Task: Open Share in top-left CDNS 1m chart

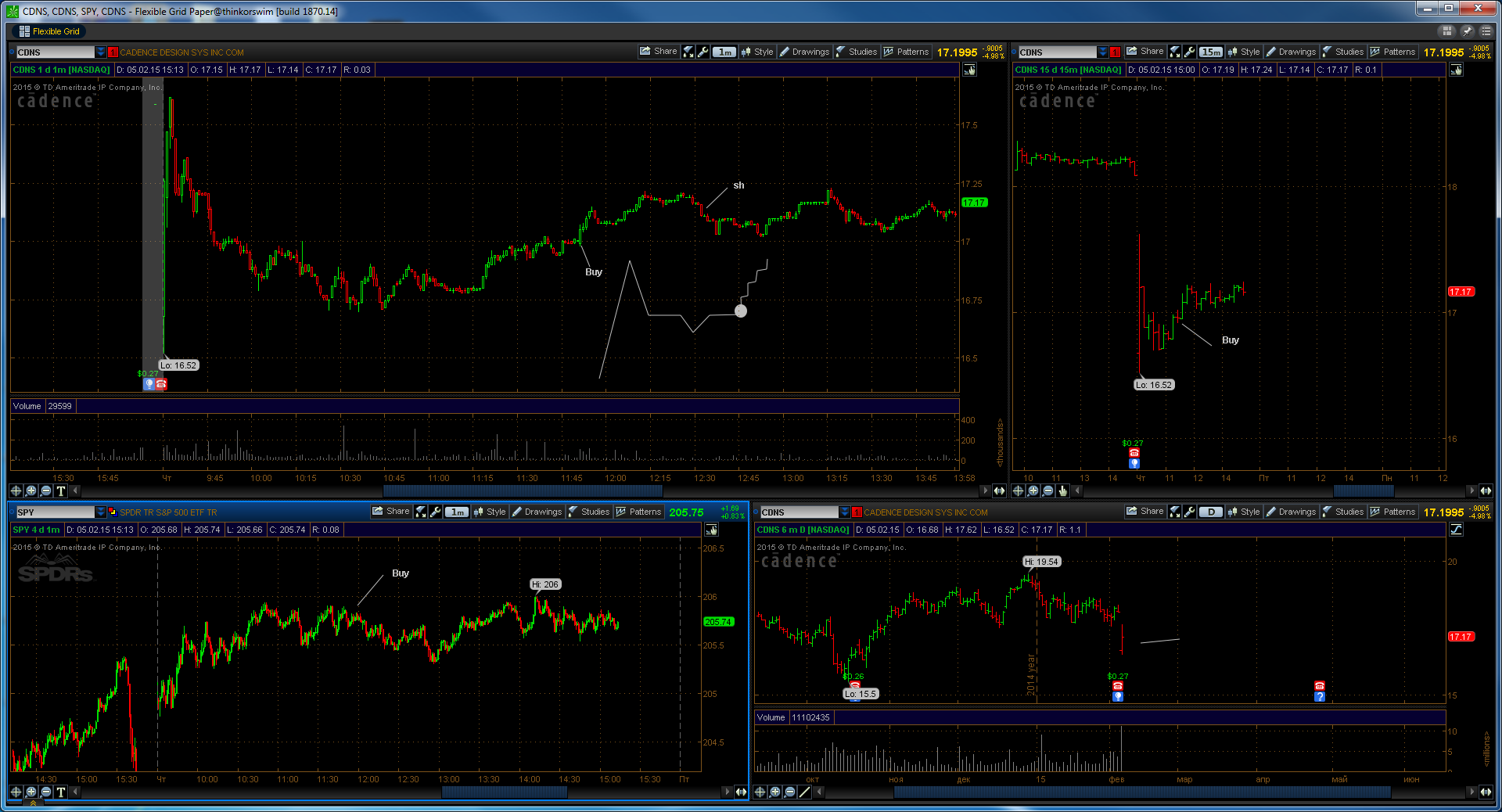Action: point(658,52)
